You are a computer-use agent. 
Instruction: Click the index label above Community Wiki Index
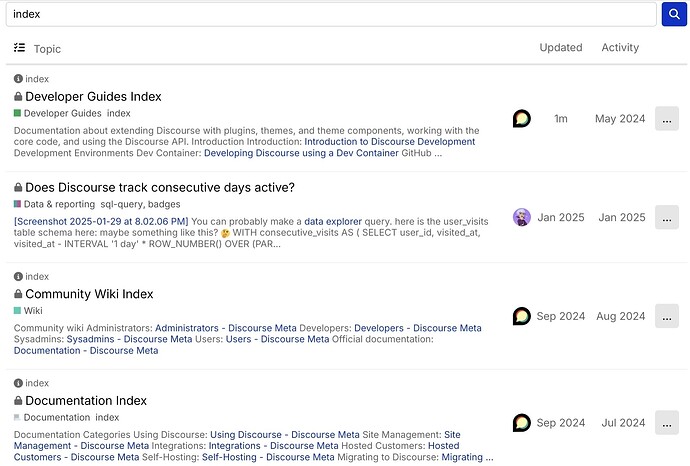point(37,276)
